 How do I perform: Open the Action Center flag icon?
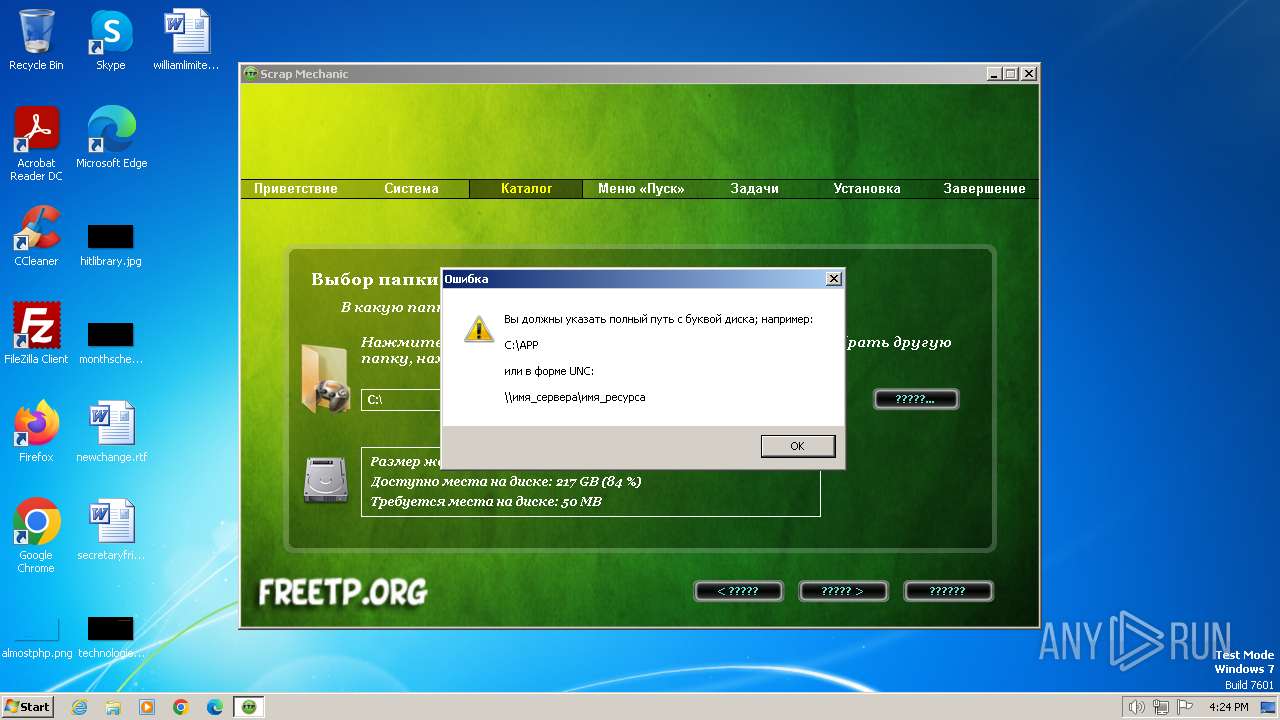tap(1186, 707)
